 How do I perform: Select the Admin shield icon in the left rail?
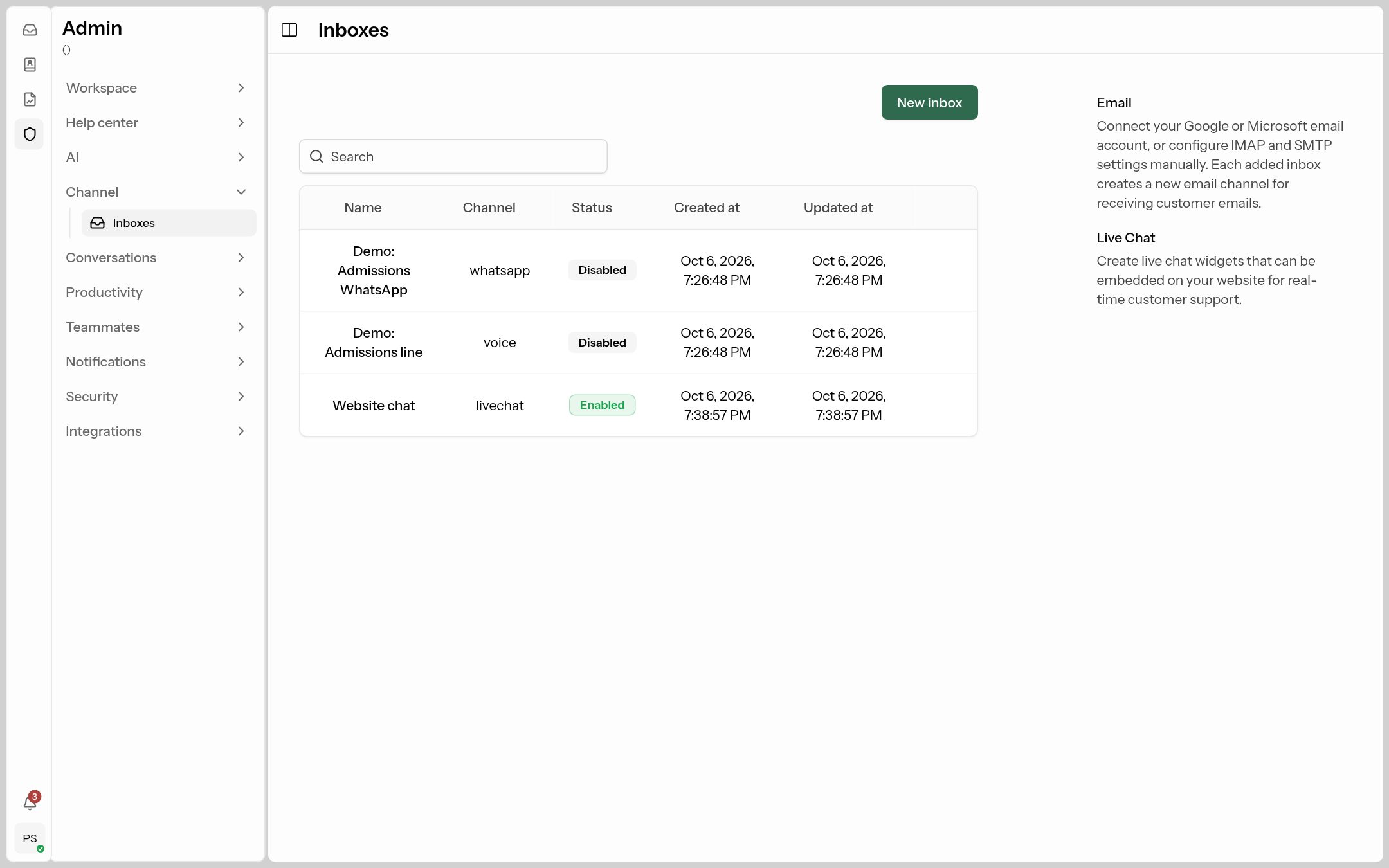(x=30, y=134)
